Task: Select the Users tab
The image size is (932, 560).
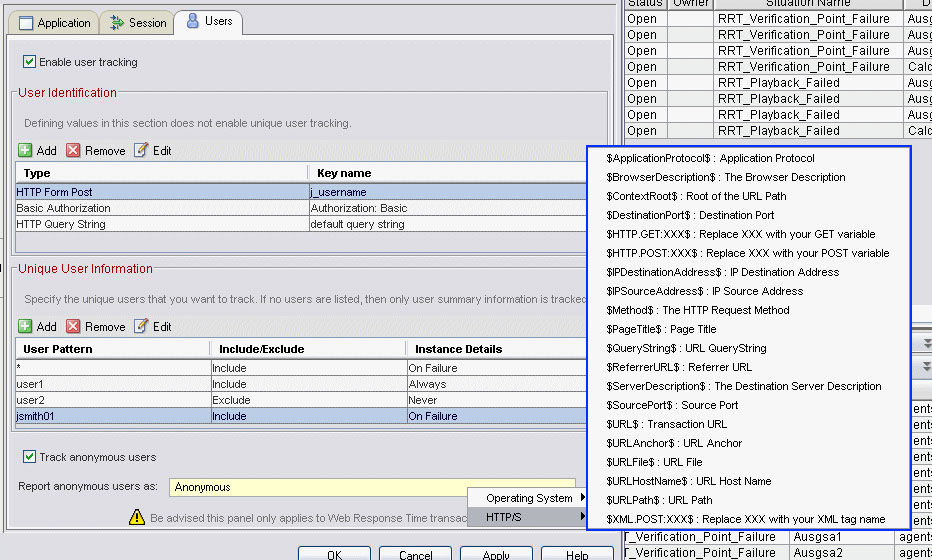Action: click(209, 21)
